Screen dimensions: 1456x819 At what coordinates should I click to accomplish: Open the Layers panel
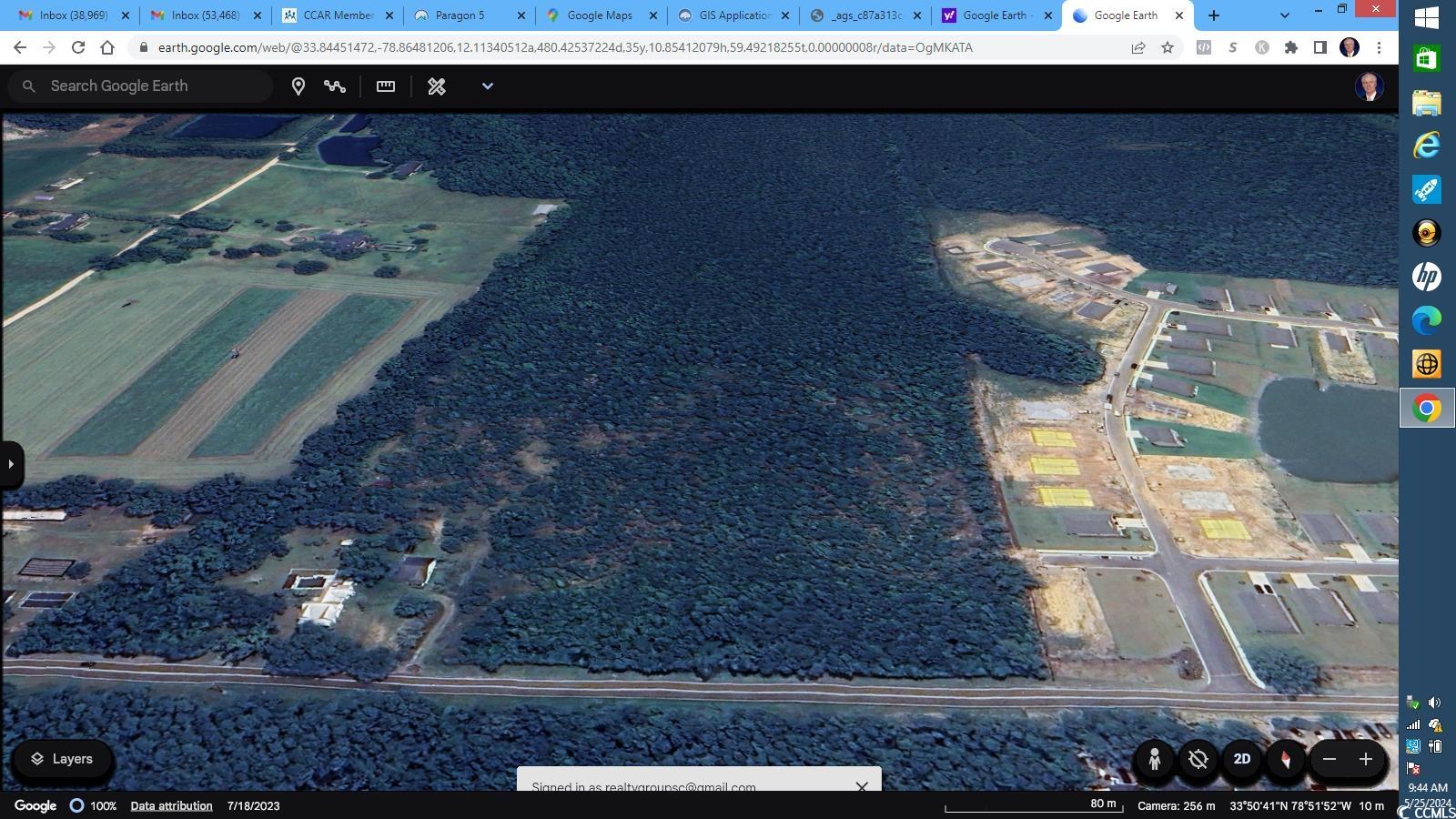[x=62, y=758]
